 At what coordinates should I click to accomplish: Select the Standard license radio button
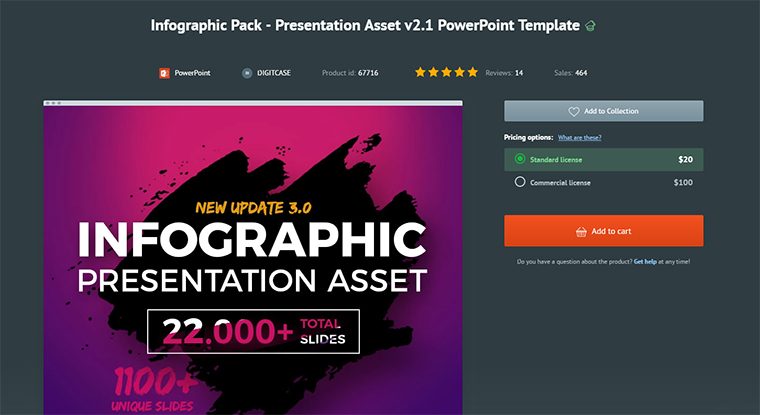point(520,159)
